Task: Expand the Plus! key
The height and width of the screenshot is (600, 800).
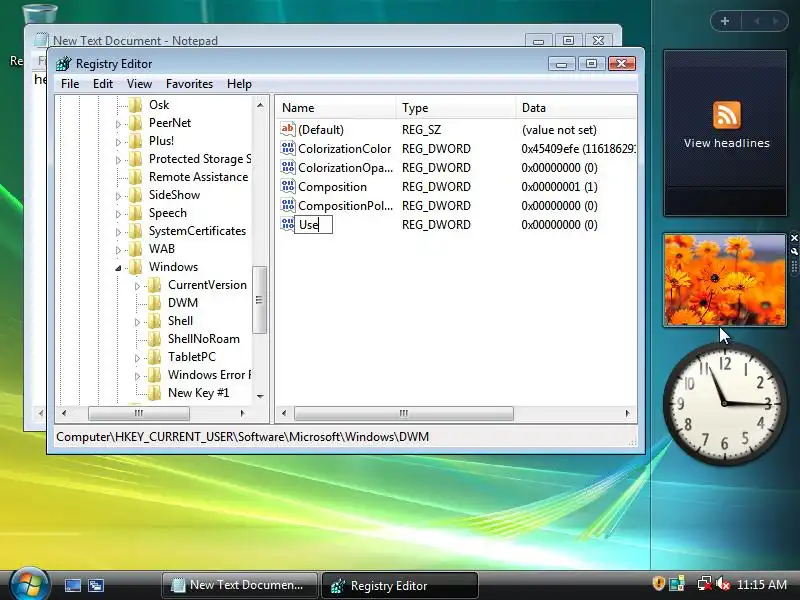Action: click(x=118, y=142)
